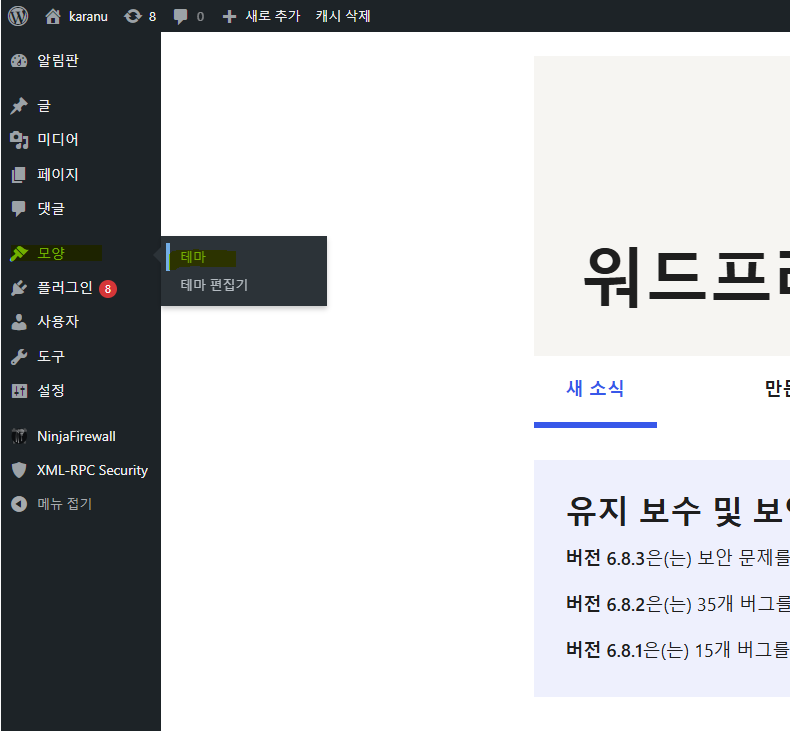Viewport: 790px width, 731px height.
Task: Collapse sidebar with 메뉴 접기
Action: pyautogui.click(x=65, y=504)
